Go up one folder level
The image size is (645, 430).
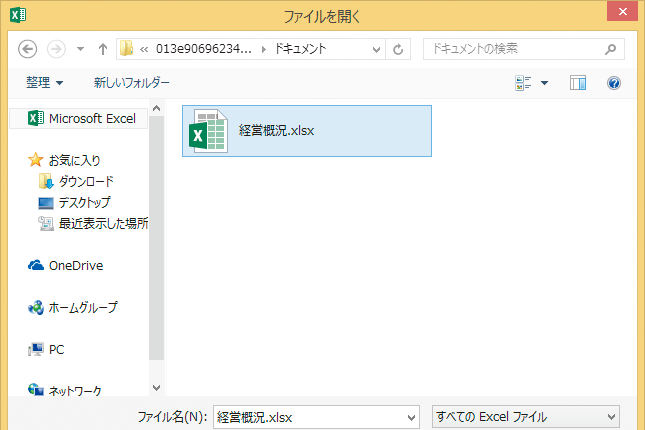click(103, 49)
